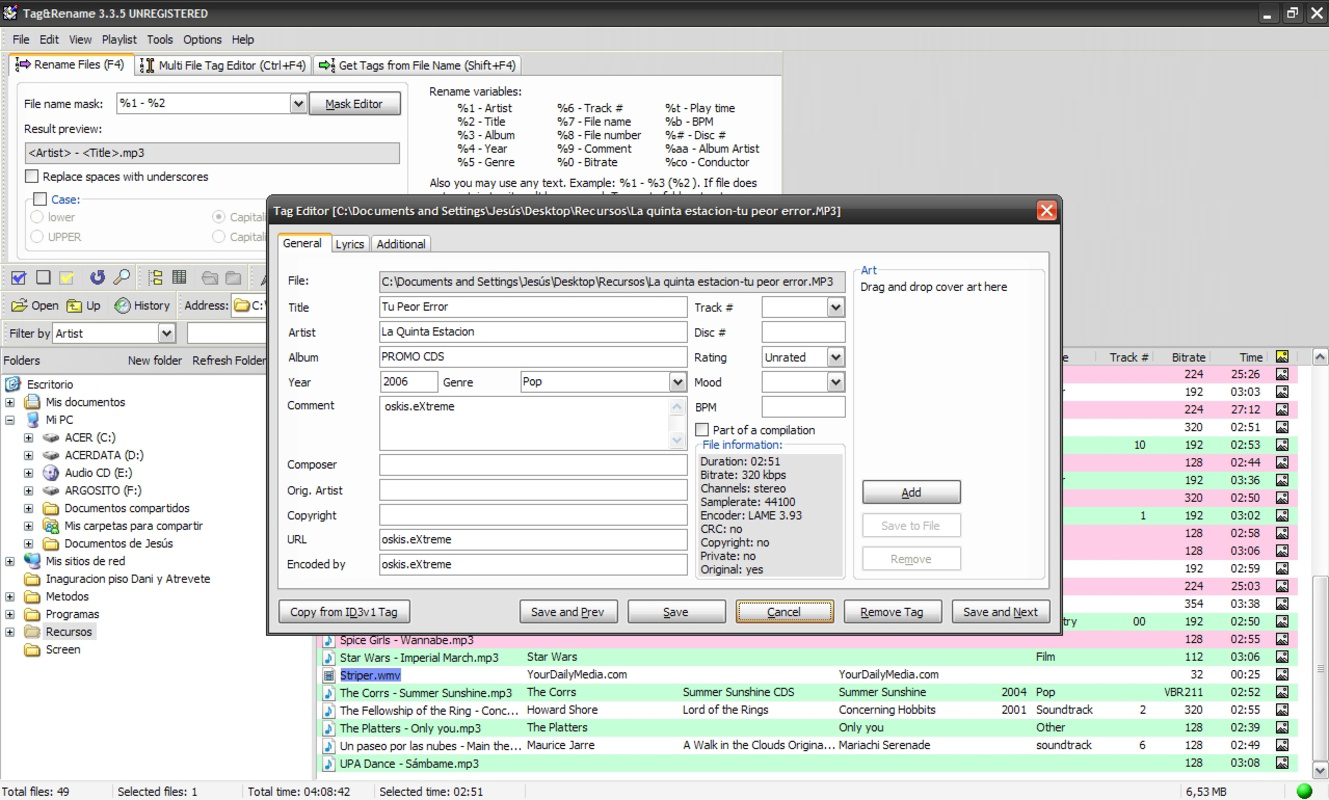Viewport: 1329px width, 800px height.
Task: Click the select-all checkmark toolbar icon
Action: (x=19, y=277)
